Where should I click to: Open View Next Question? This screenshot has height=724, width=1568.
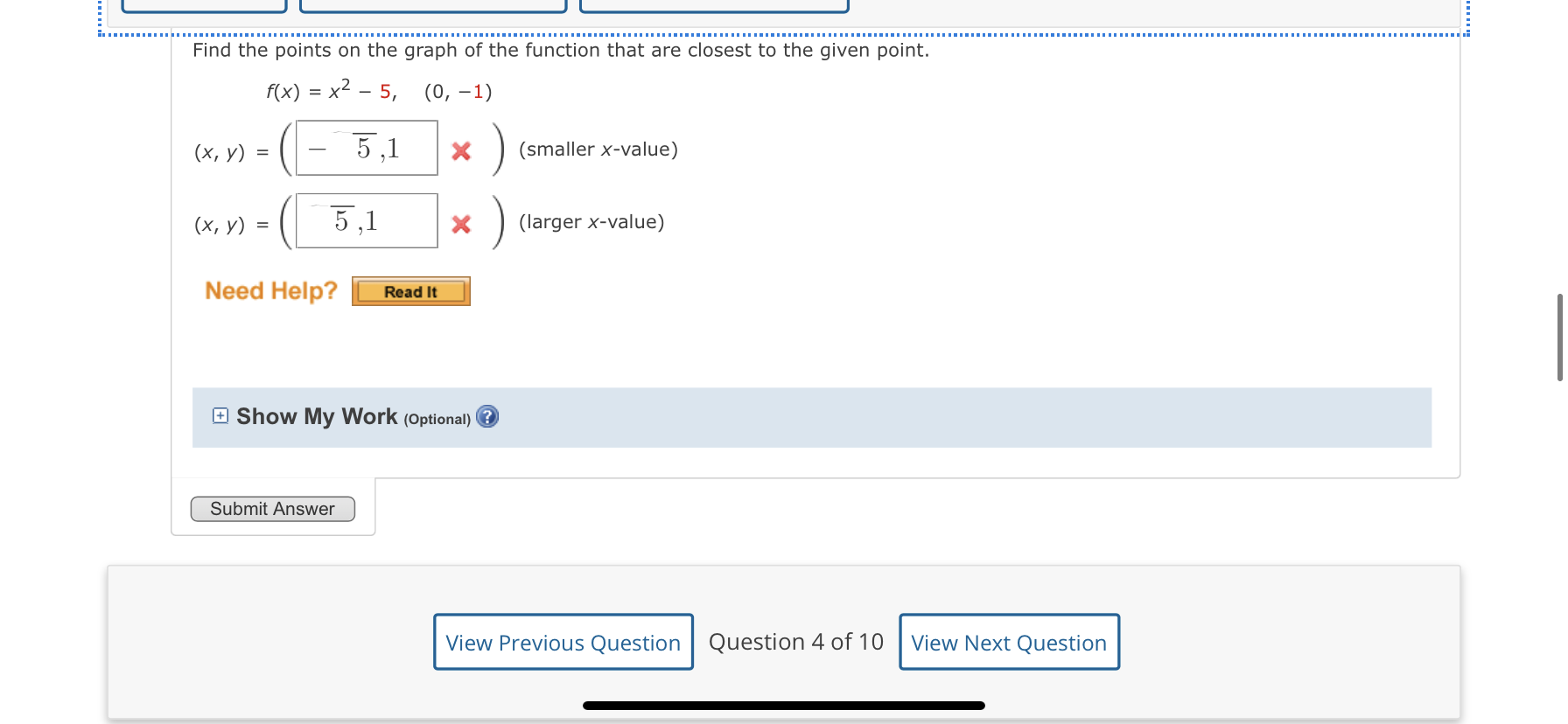coord(1008,642)
